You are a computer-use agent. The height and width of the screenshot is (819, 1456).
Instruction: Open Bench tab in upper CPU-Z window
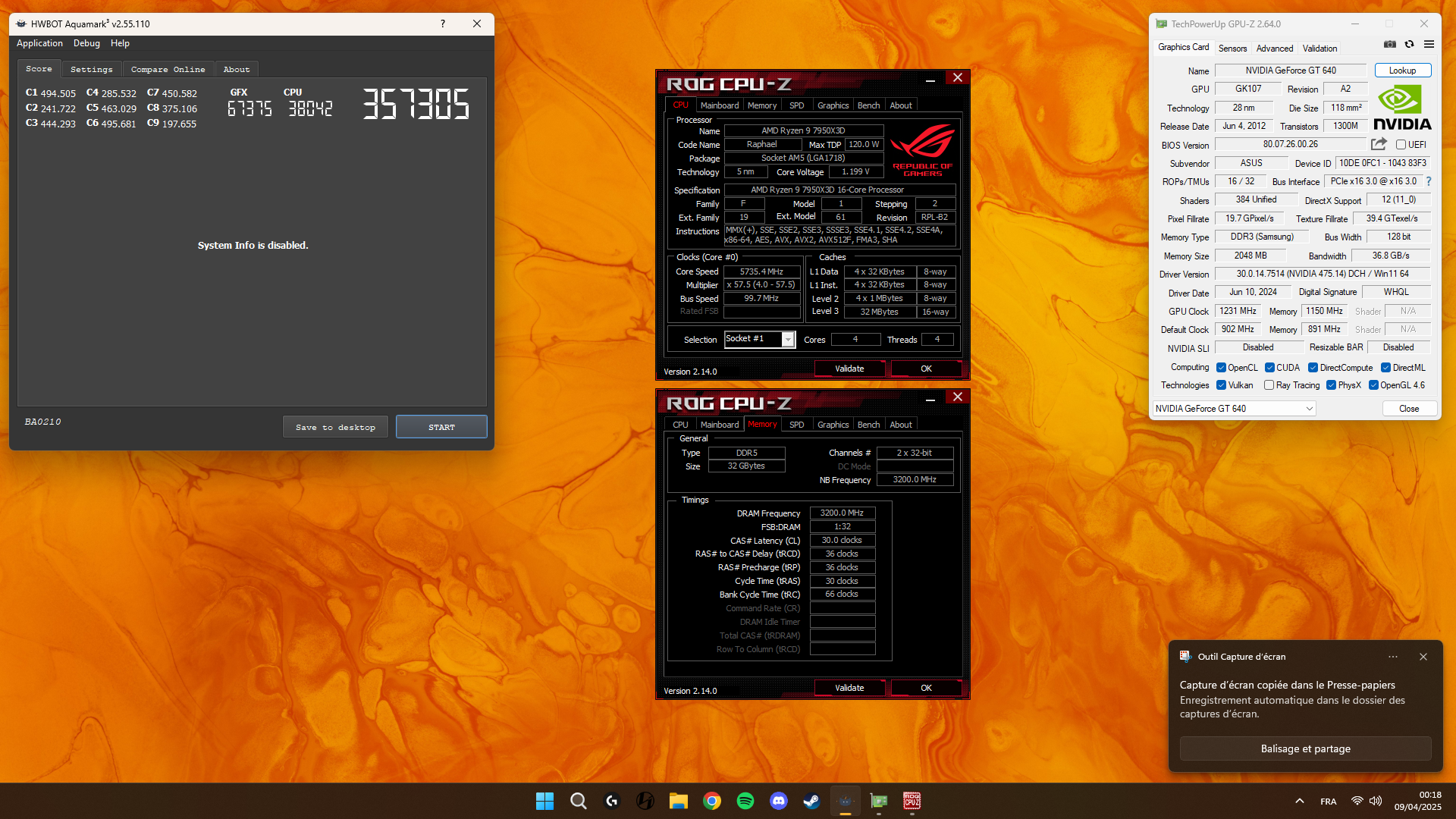coord(868,105)
